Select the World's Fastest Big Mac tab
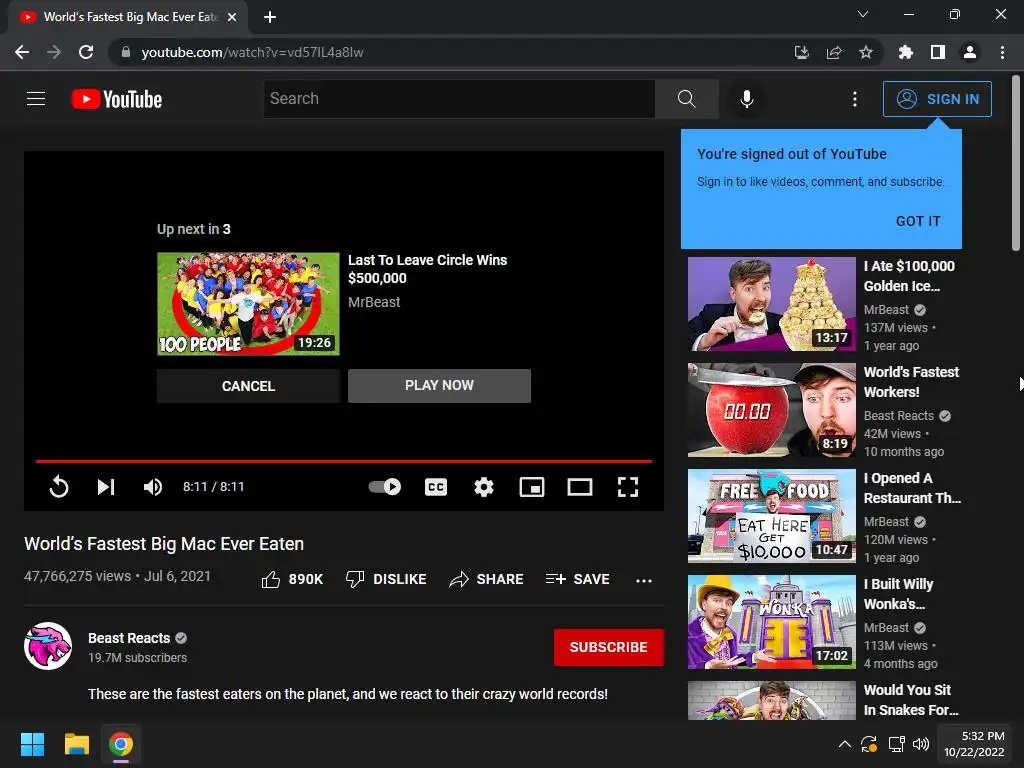This screenshot has height=768, width=1024. [128, 17]
